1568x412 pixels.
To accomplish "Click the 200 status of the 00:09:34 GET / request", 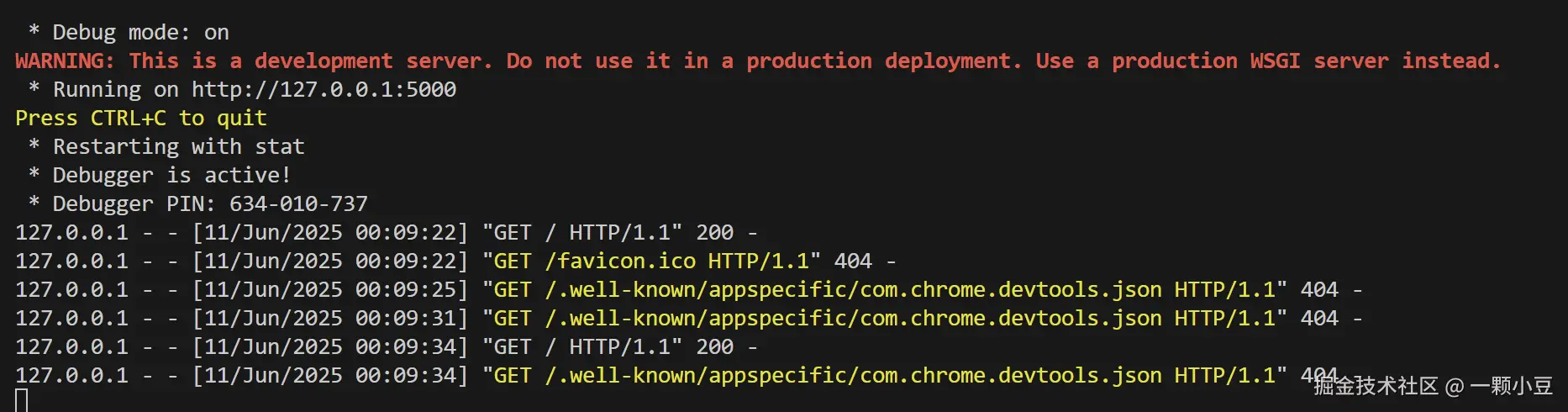I will (x=715, y=346).
